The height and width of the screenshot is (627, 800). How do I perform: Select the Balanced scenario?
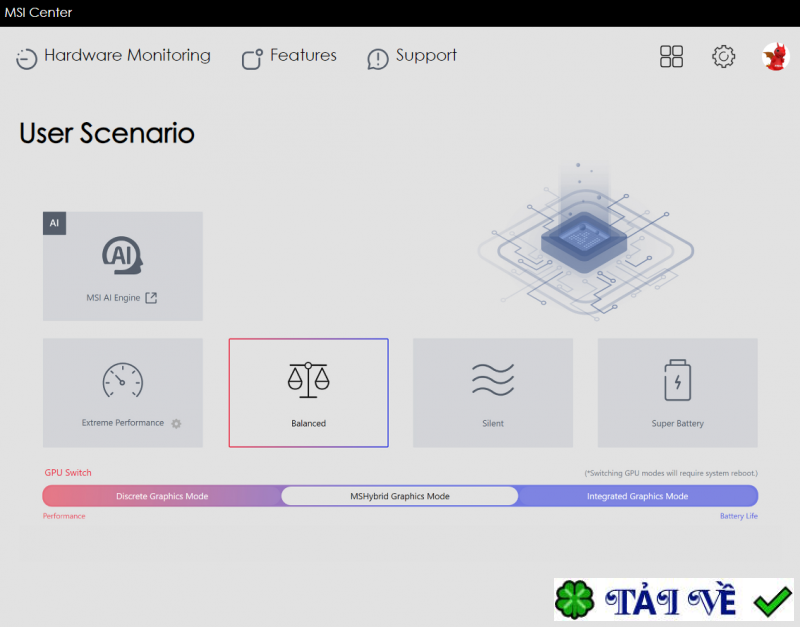click(308, 393)
